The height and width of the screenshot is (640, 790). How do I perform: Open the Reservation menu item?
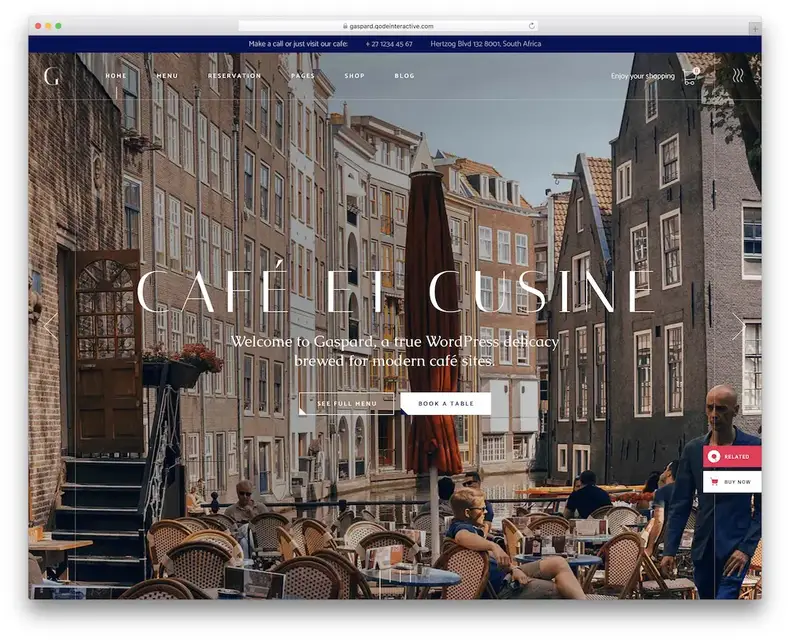pos(234,76)
